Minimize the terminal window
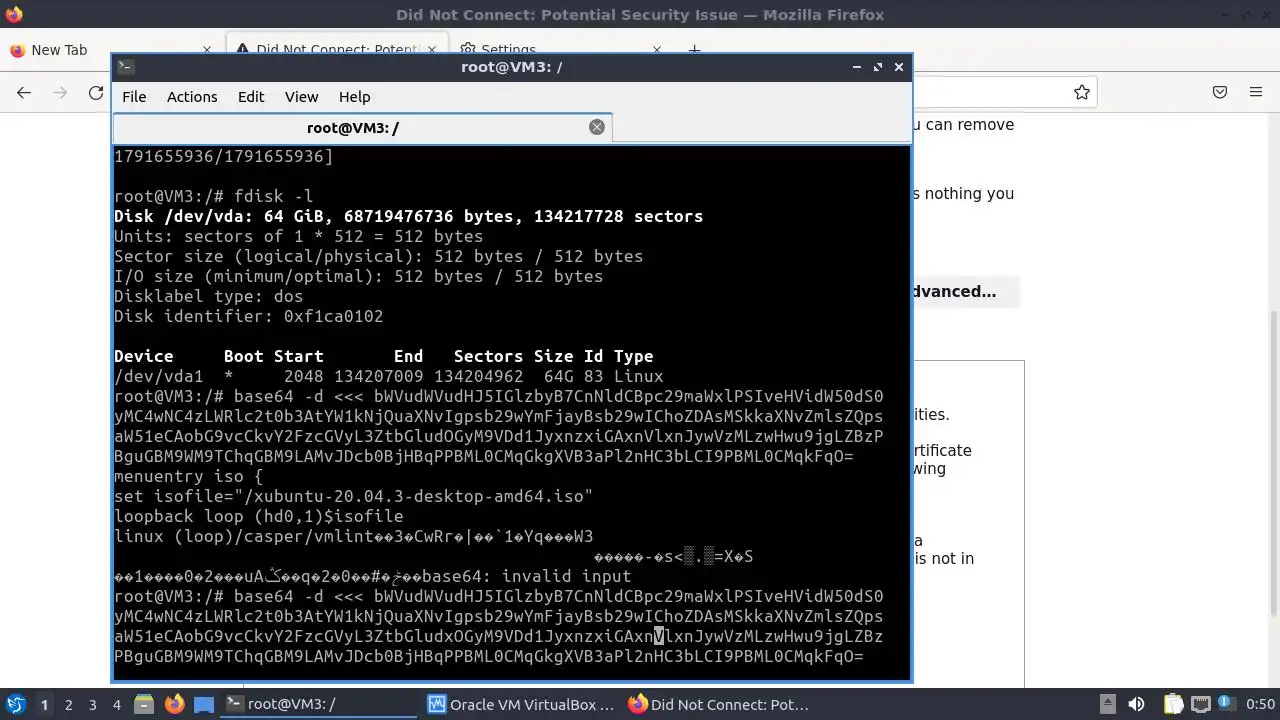 pos(856,67)
